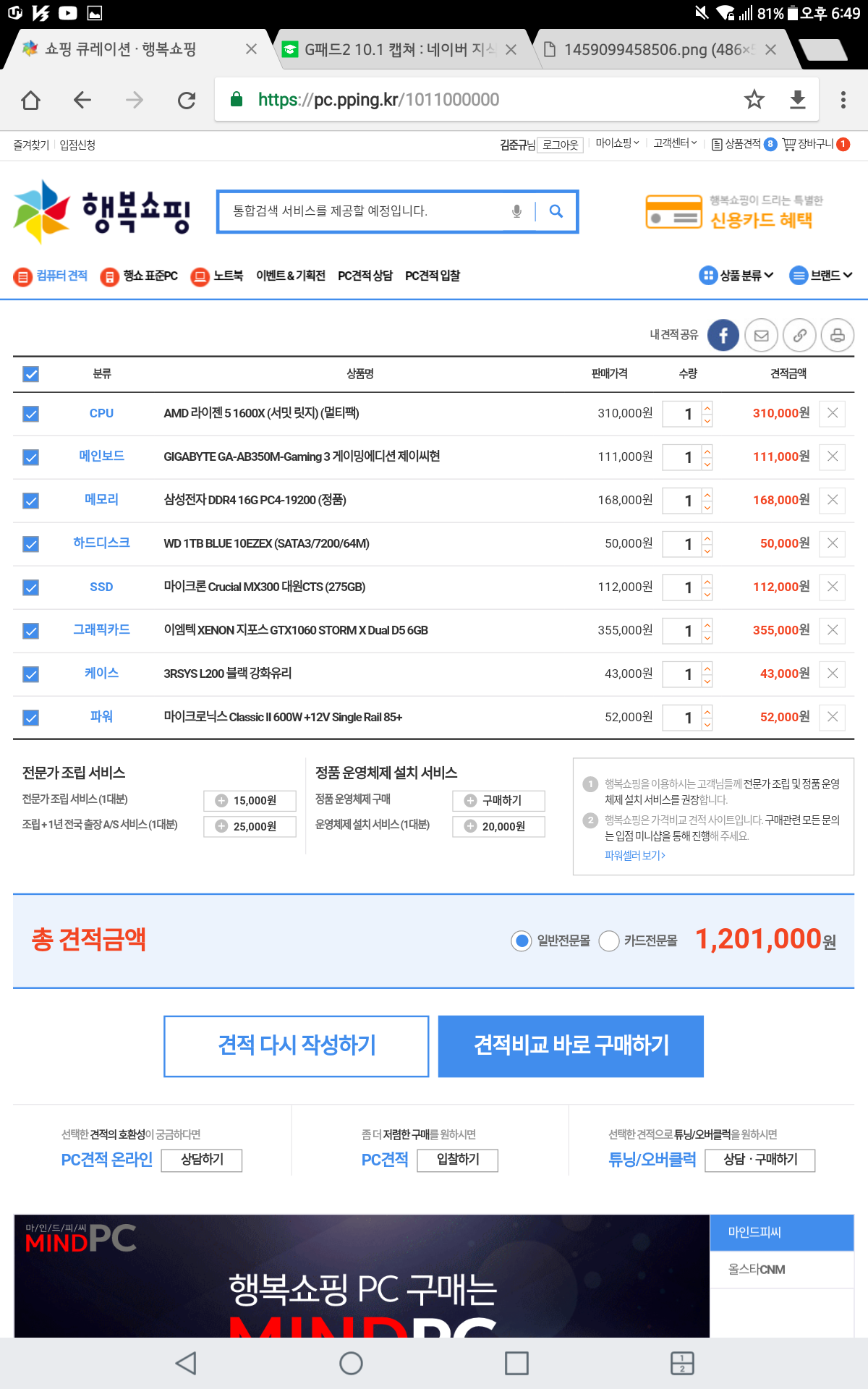
Task: Copy the estimate link icon
Action: point(800,335)
